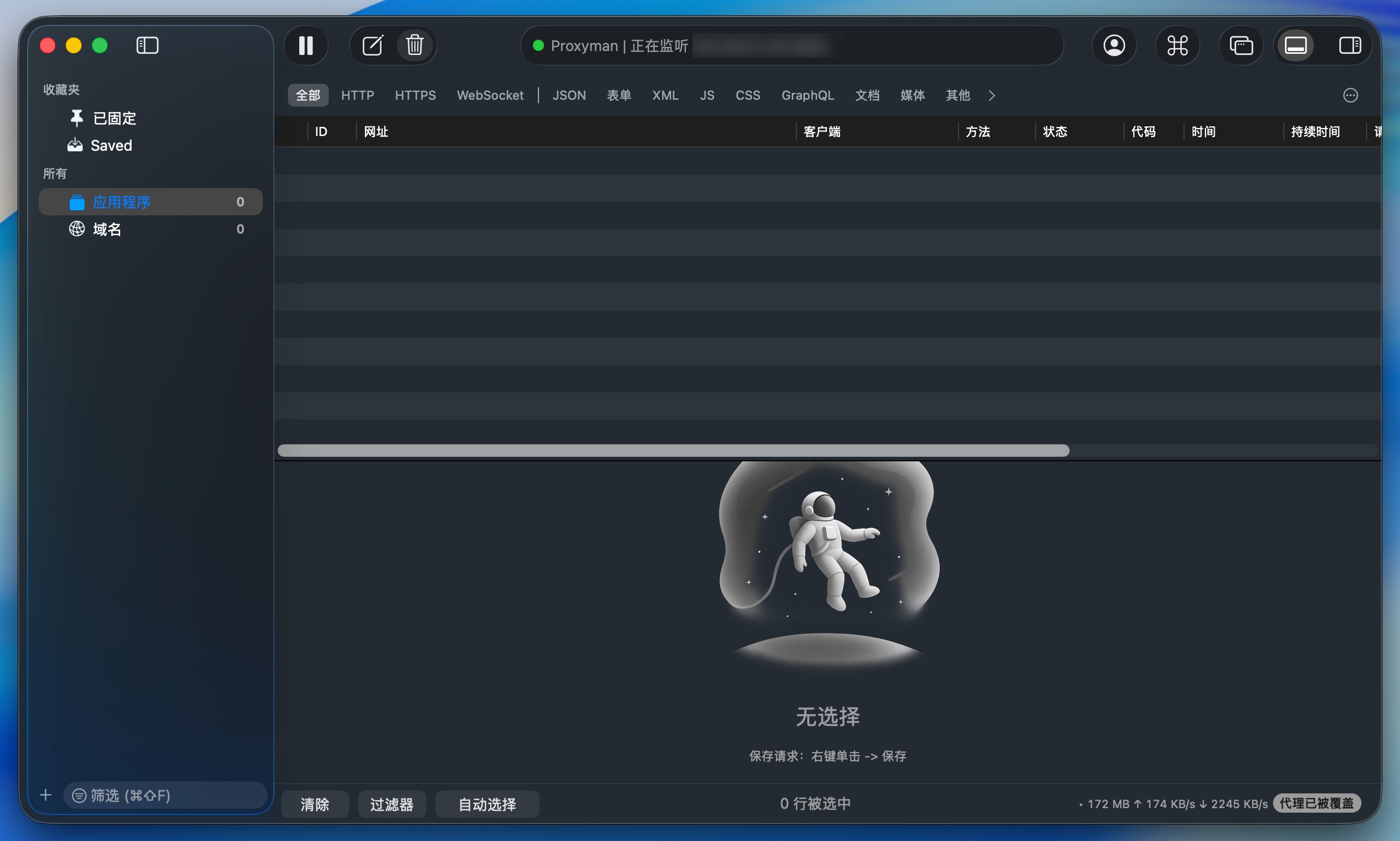Image resolution: width=1400 pixels, height=841 pixels.
Task: Switch to the HTTPS filter tab
Action: click(415, 95)
